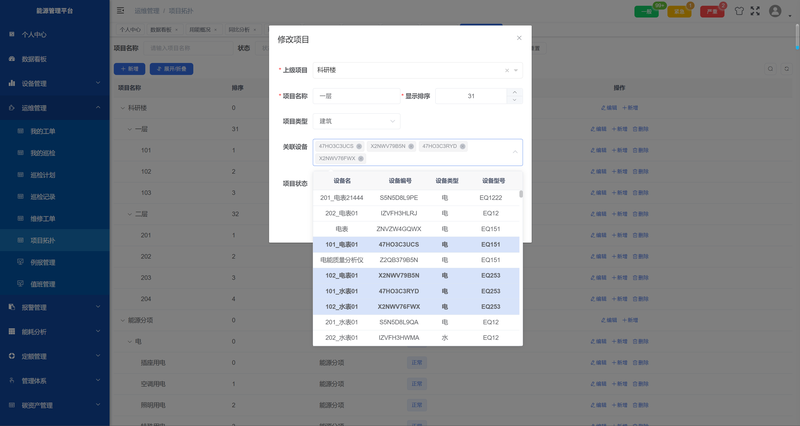This screenshot has width=800, height=426.
Task: Collapse 运维管理 with its chevron
Action: (x=98, y=108)
